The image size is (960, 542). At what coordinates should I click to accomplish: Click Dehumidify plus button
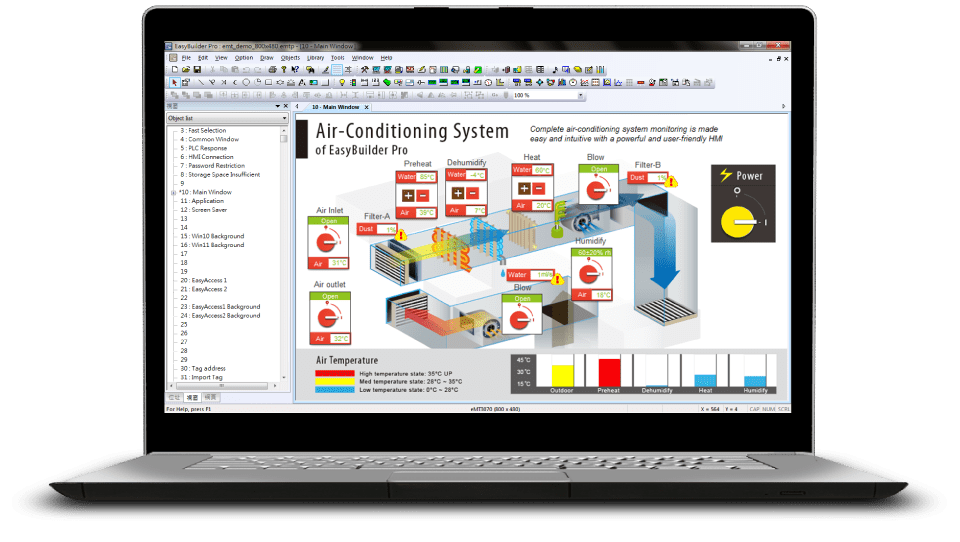[457, 193]
